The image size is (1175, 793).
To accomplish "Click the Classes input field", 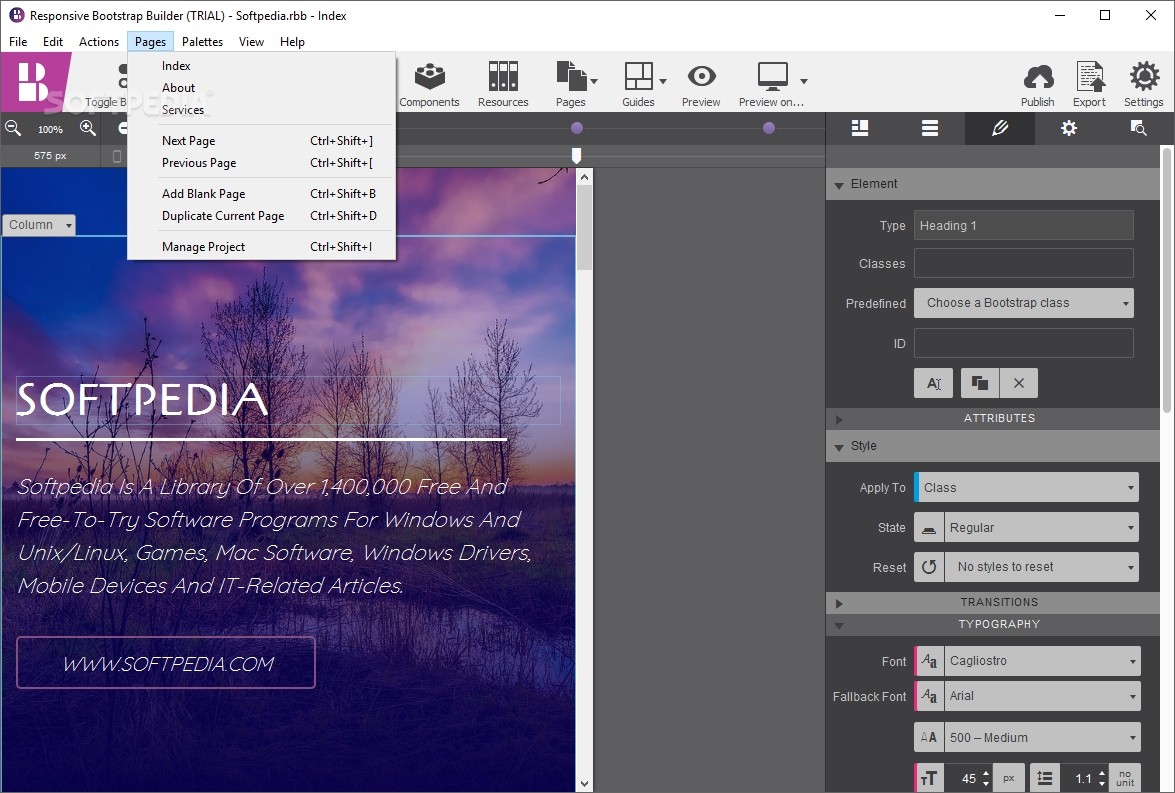I will pyautogui.click(x=1024, y=264).
